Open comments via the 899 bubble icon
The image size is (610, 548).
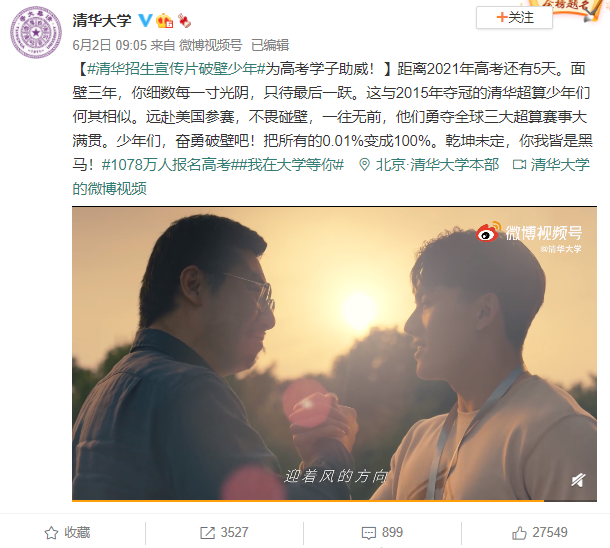[368, 533]
